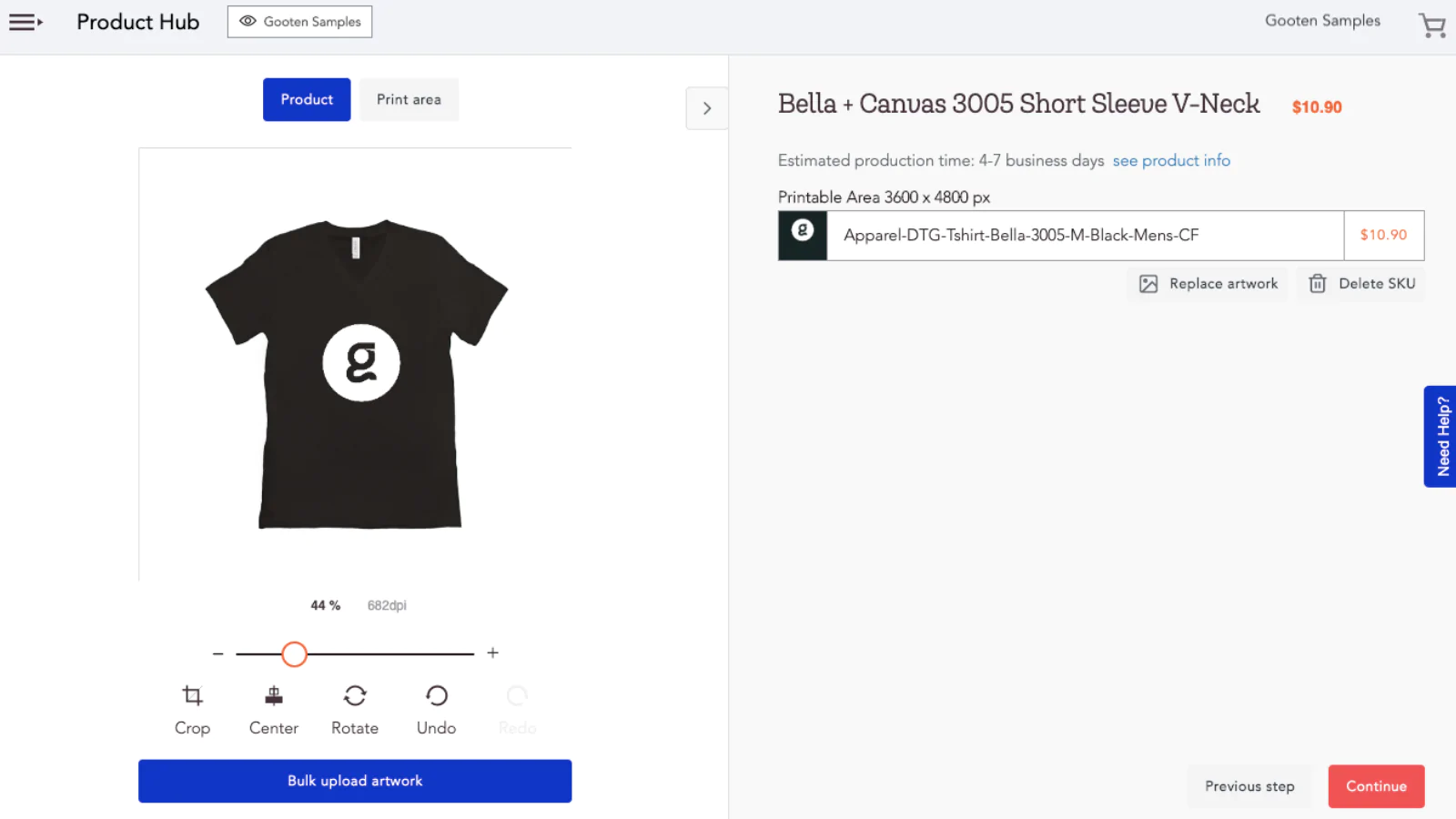
Task: Select the Crop tool icon
Action: pyautogui.click(x=192, y=696)
